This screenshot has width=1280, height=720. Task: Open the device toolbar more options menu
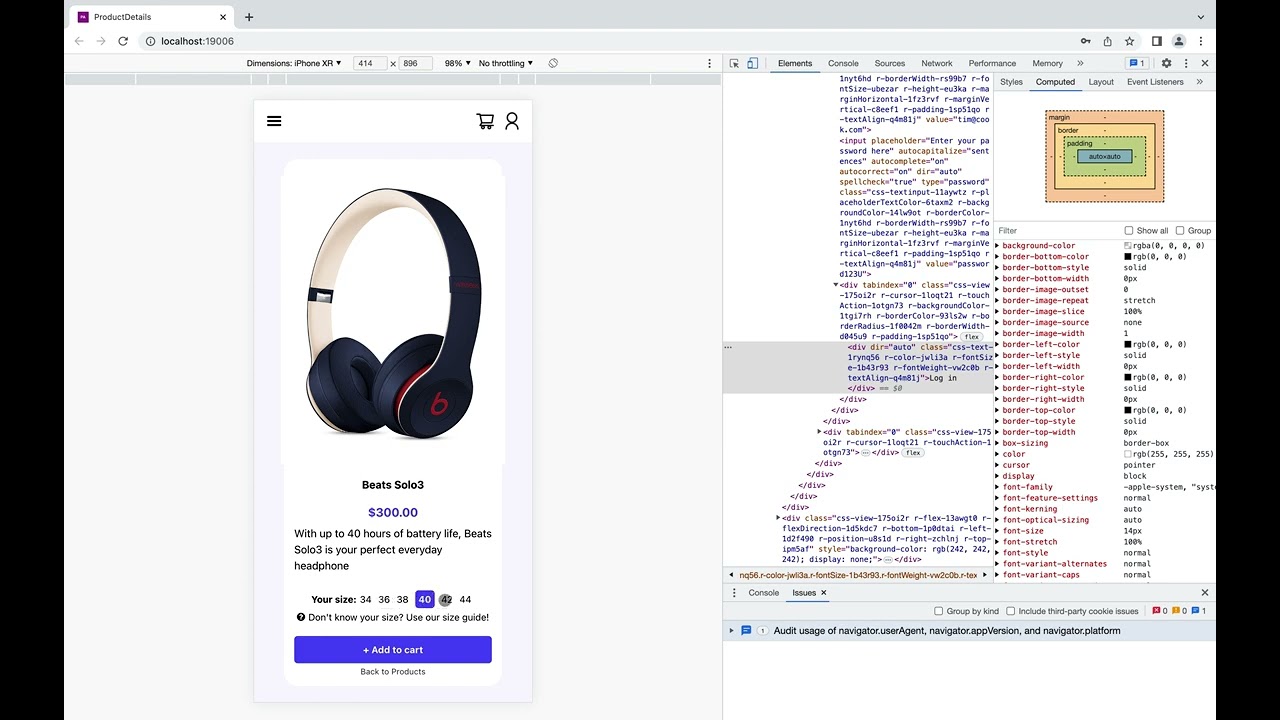click(x=709, y=63)
